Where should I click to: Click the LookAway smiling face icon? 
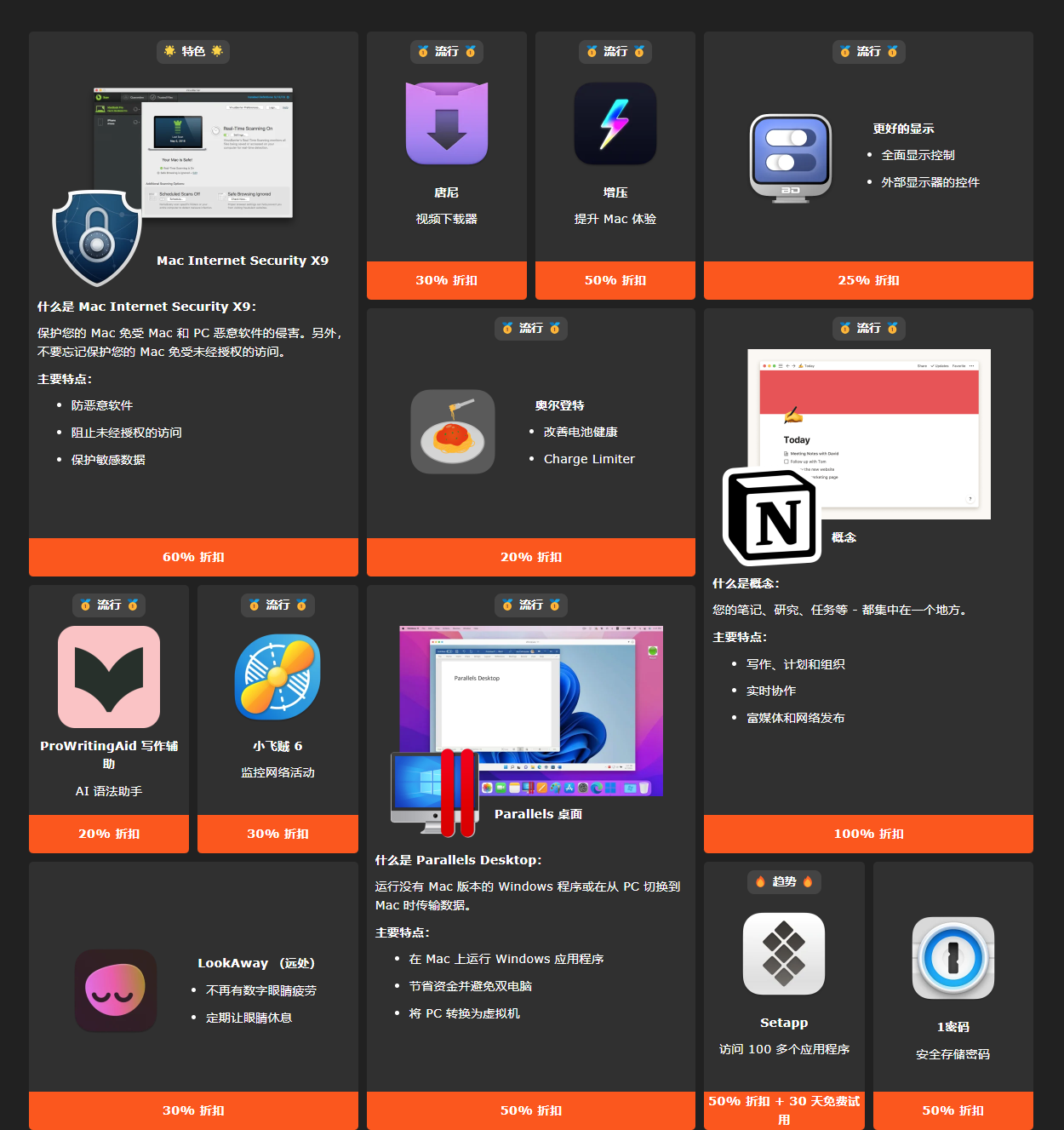(116, 991)
